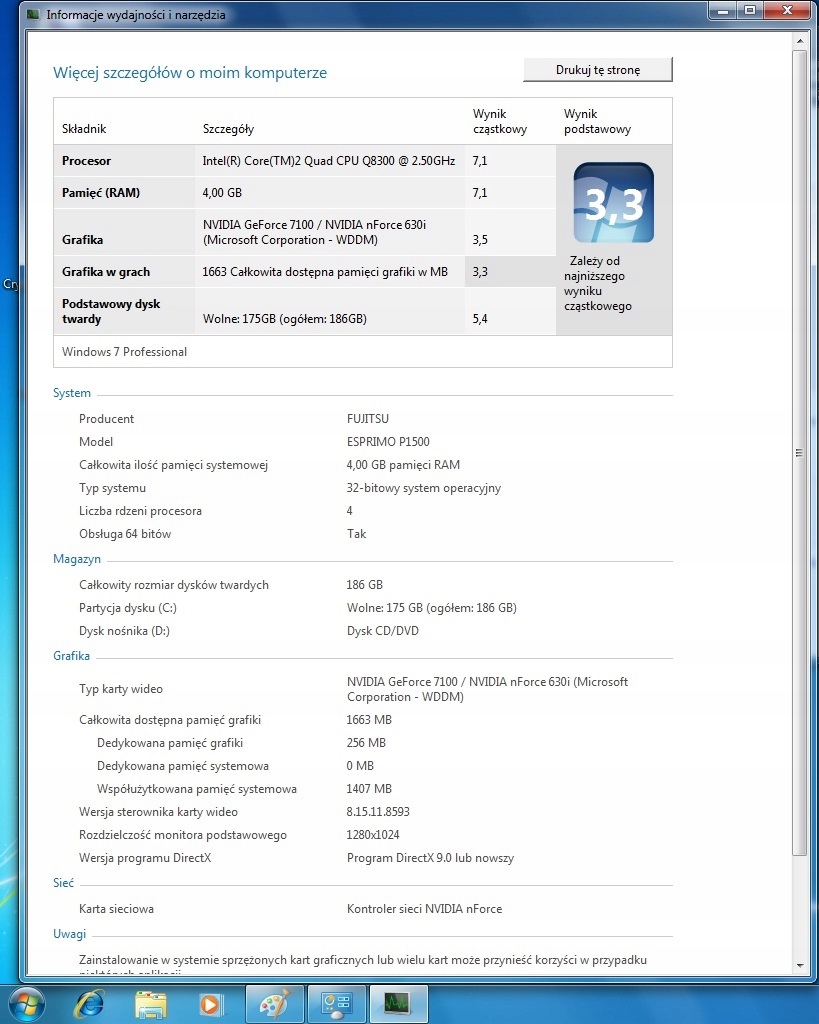The height and width of the screenshot is (1024, 819).
Task: Click 32-bitowy system operacyjny value
Action: coord(424,488)
